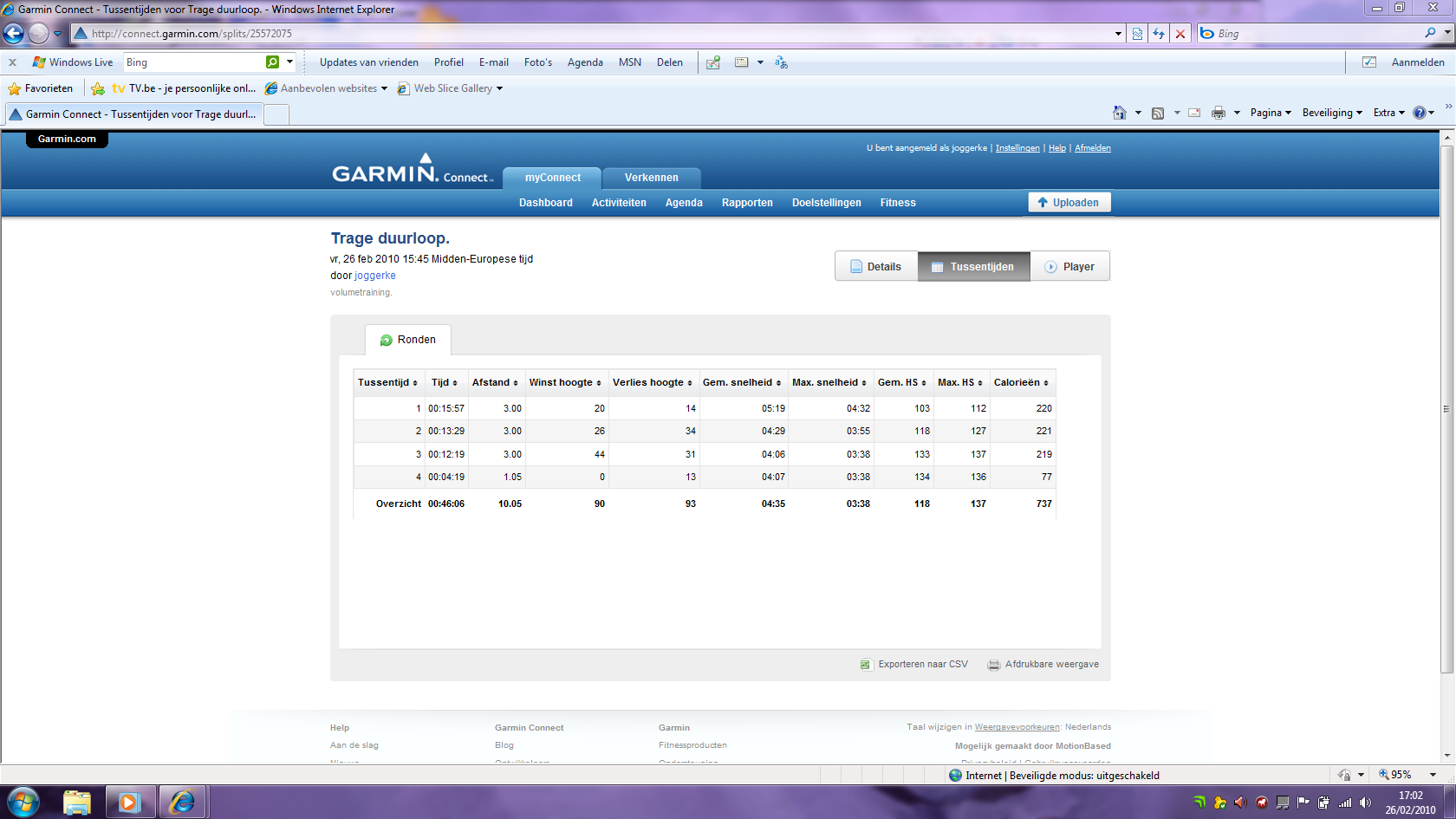
Task: Click the Favorieten star icon
Action: point(14,88)
